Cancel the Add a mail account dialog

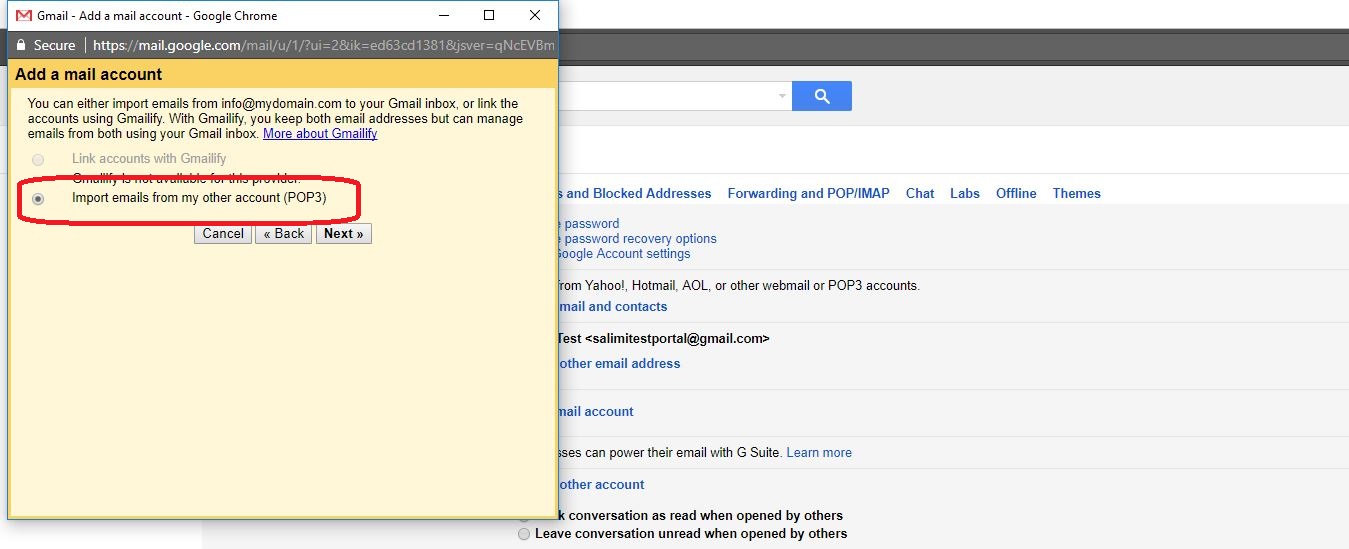click(x=223, y=233)
